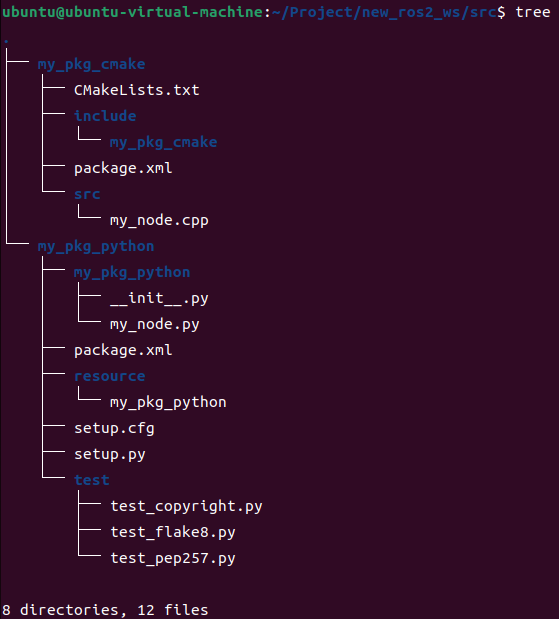This screenshot has height=619, width=559.
Task: Select the test_flake8.py file entry
Action: point(173,532)
